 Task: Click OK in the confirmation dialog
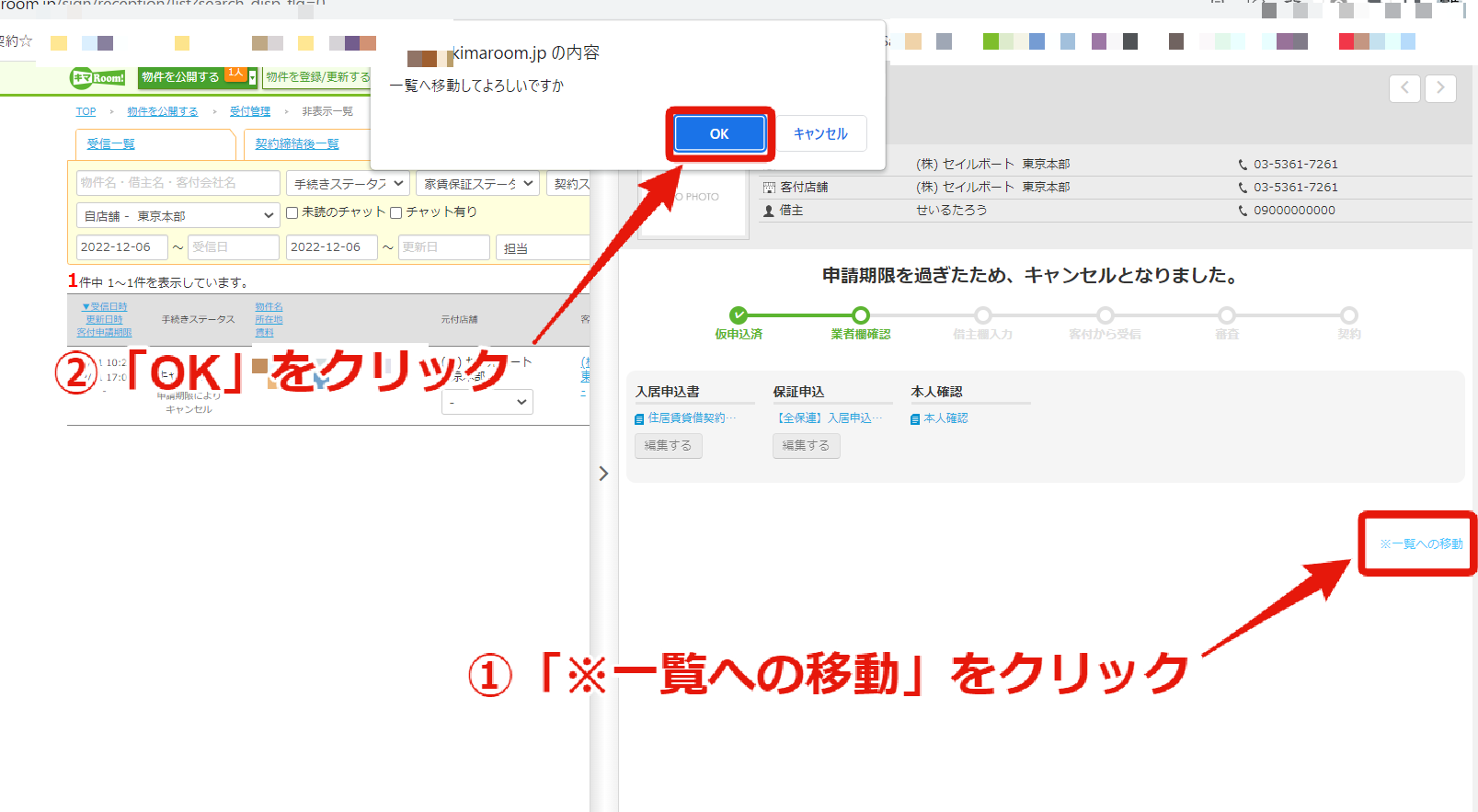click(x=719, y=134)
